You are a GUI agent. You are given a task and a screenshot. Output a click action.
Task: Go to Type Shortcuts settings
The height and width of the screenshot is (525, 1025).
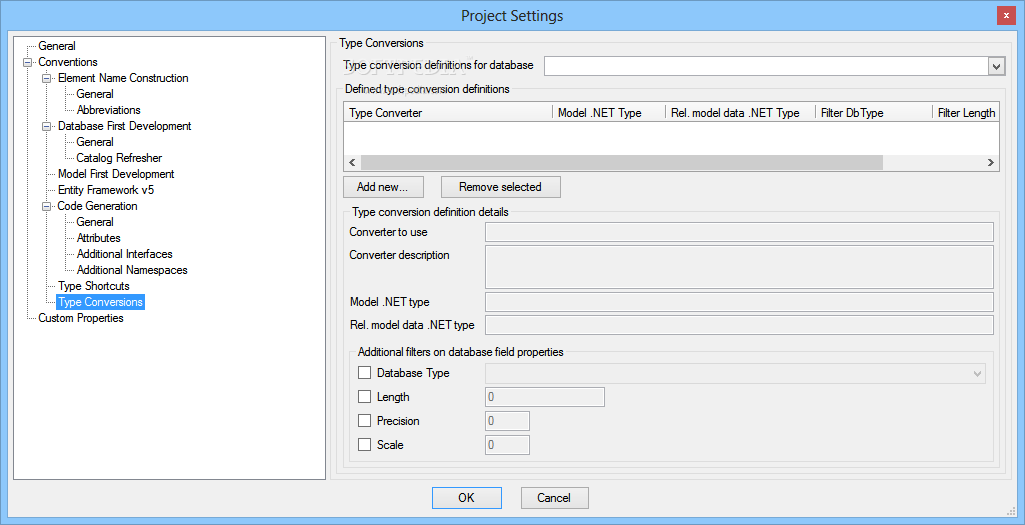pyautogui.click(x=93, y=286)
